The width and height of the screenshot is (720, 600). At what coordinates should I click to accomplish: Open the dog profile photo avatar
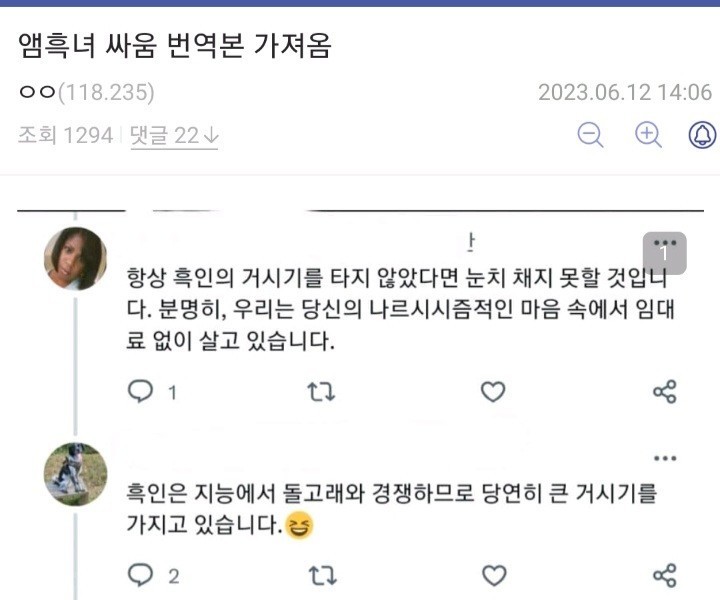[x=75, y=474]
